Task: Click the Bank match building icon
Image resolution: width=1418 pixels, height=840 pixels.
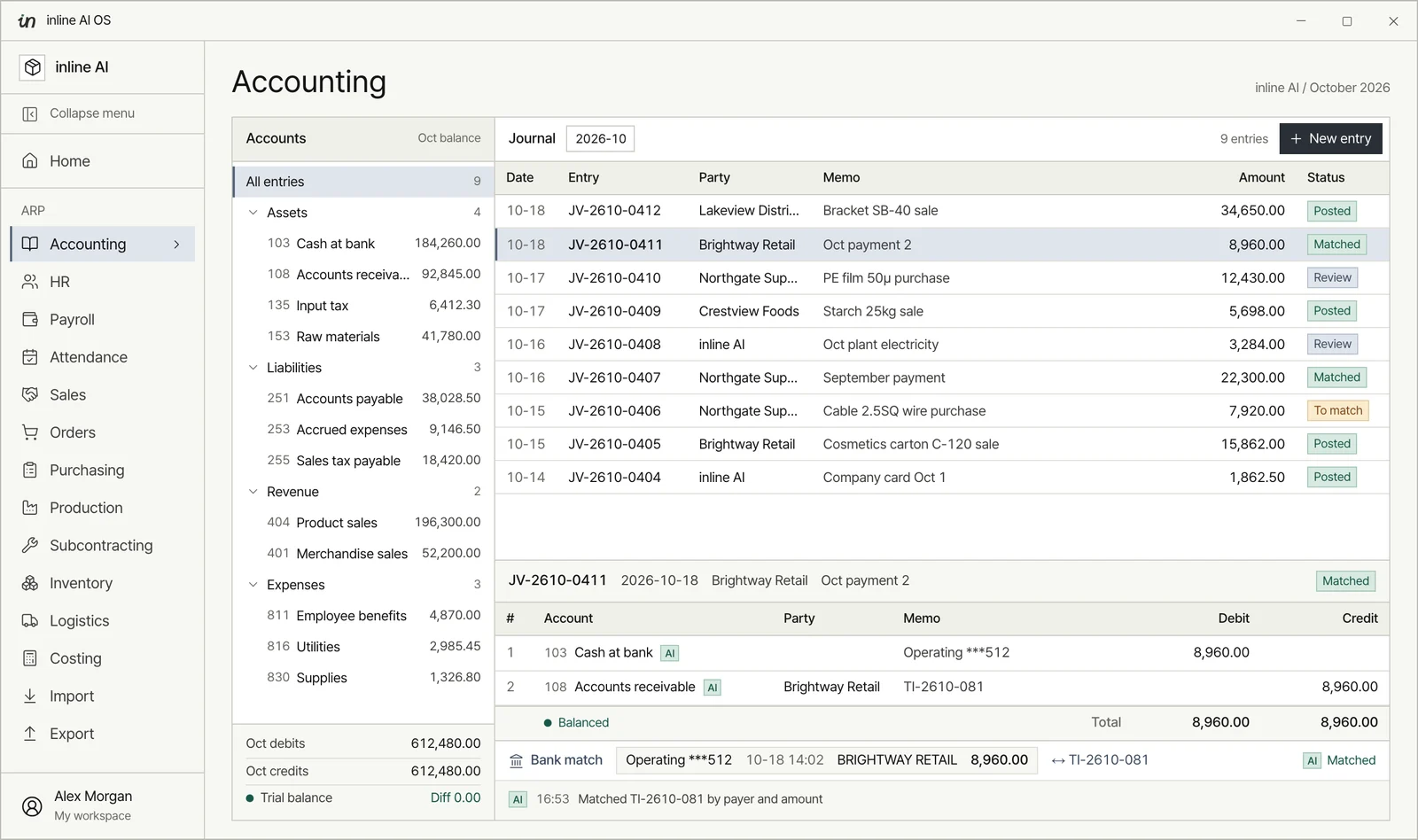Action: [x=517, y=760]
